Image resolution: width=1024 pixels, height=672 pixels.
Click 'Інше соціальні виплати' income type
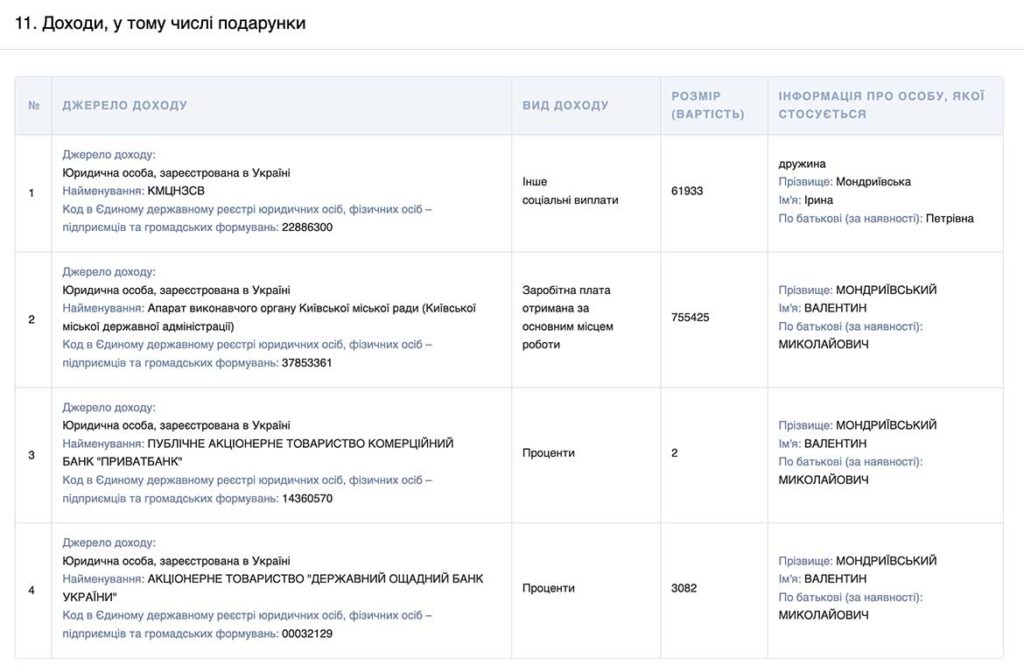coord(570,191)
